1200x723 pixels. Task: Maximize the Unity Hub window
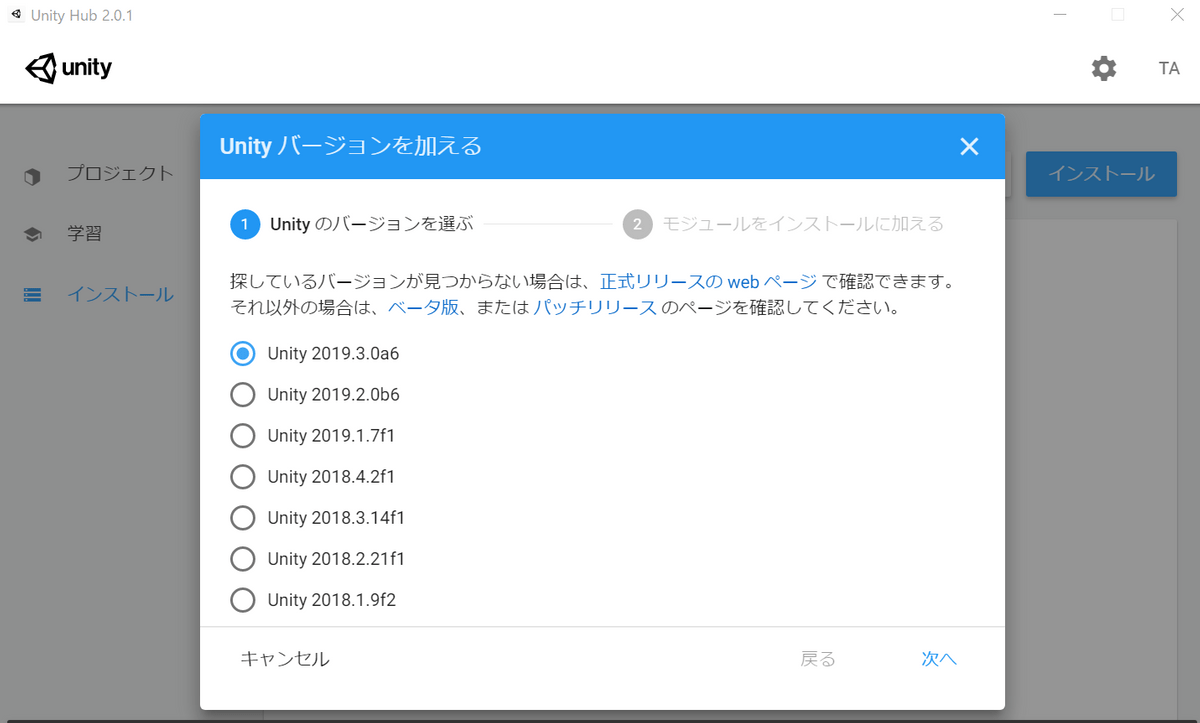click(1118, 14)
